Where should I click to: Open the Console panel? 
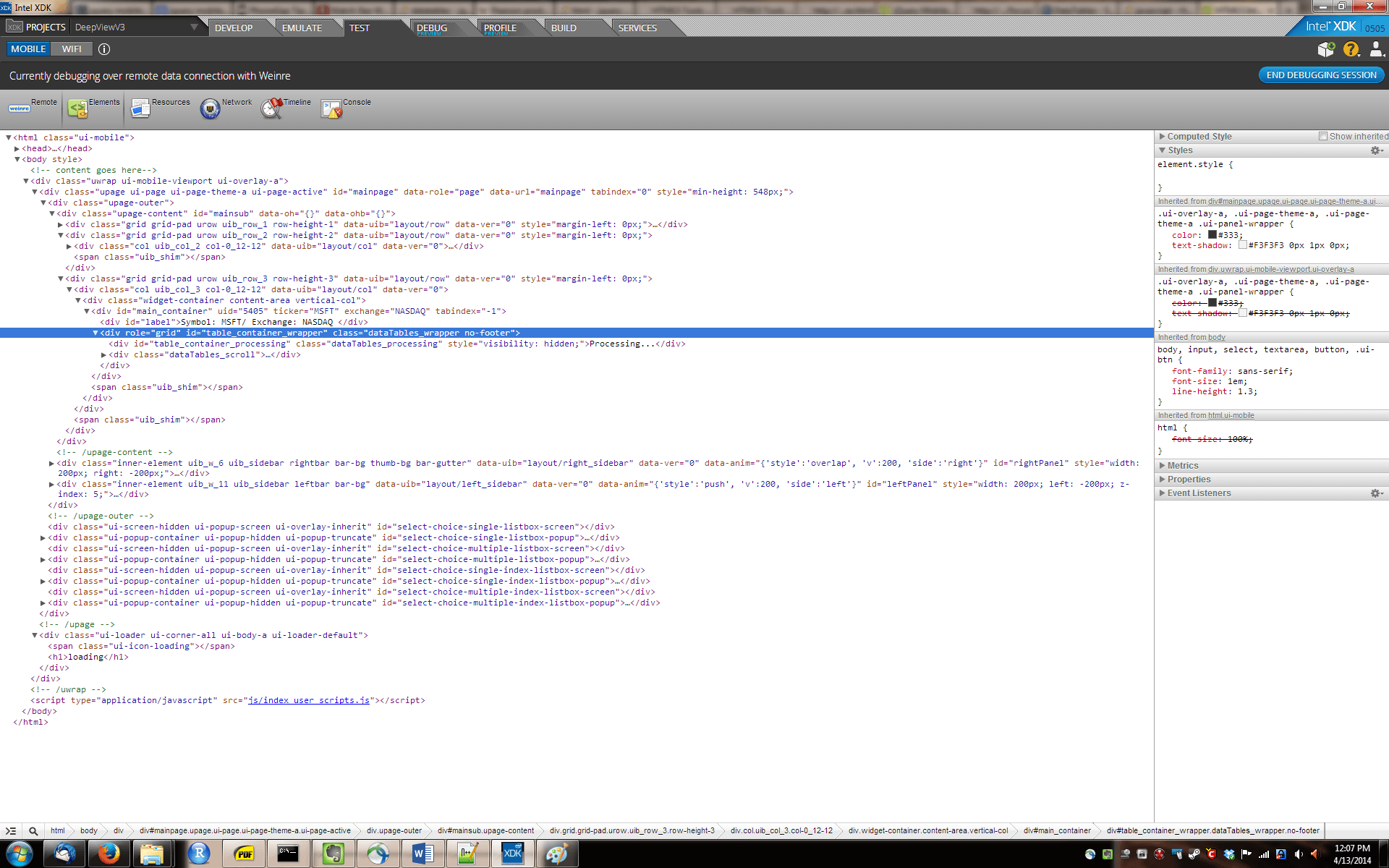346,109
